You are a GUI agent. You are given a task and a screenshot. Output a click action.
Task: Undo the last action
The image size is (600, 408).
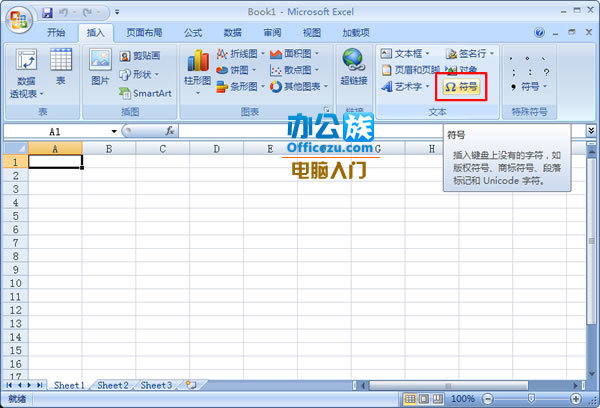tap(64, 13)
